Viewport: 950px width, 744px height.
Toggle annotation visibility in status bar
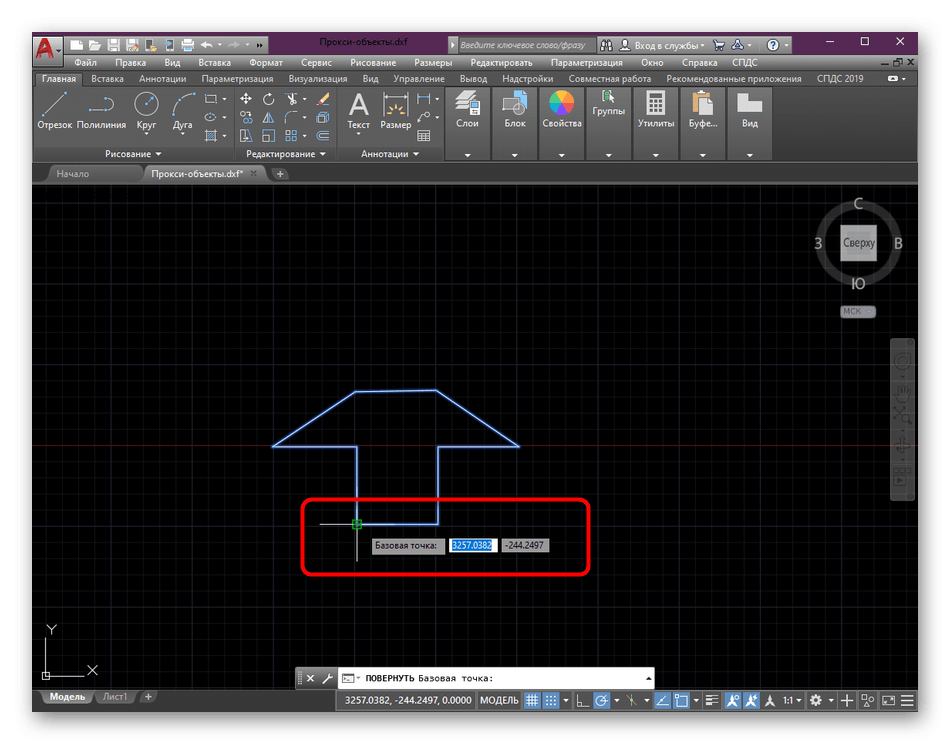click(732, 700)
